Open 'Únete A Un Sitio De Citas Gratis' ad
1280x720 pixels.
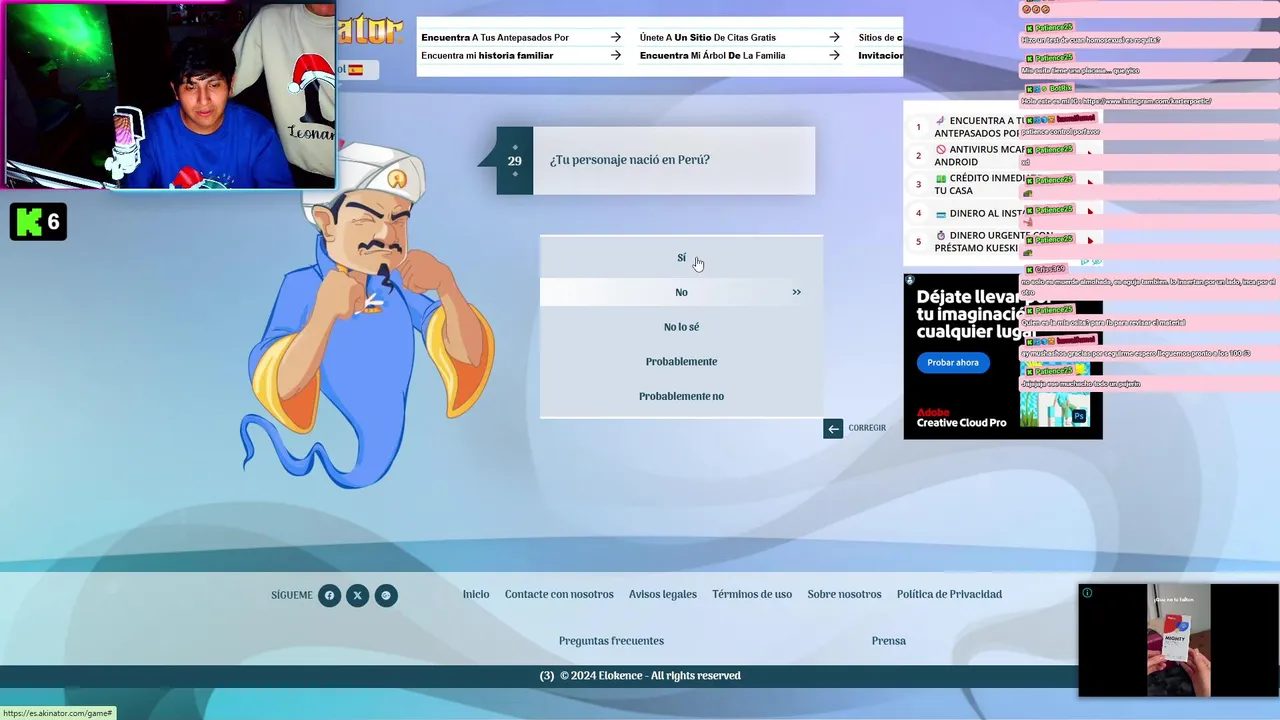(x=708, y=38)
